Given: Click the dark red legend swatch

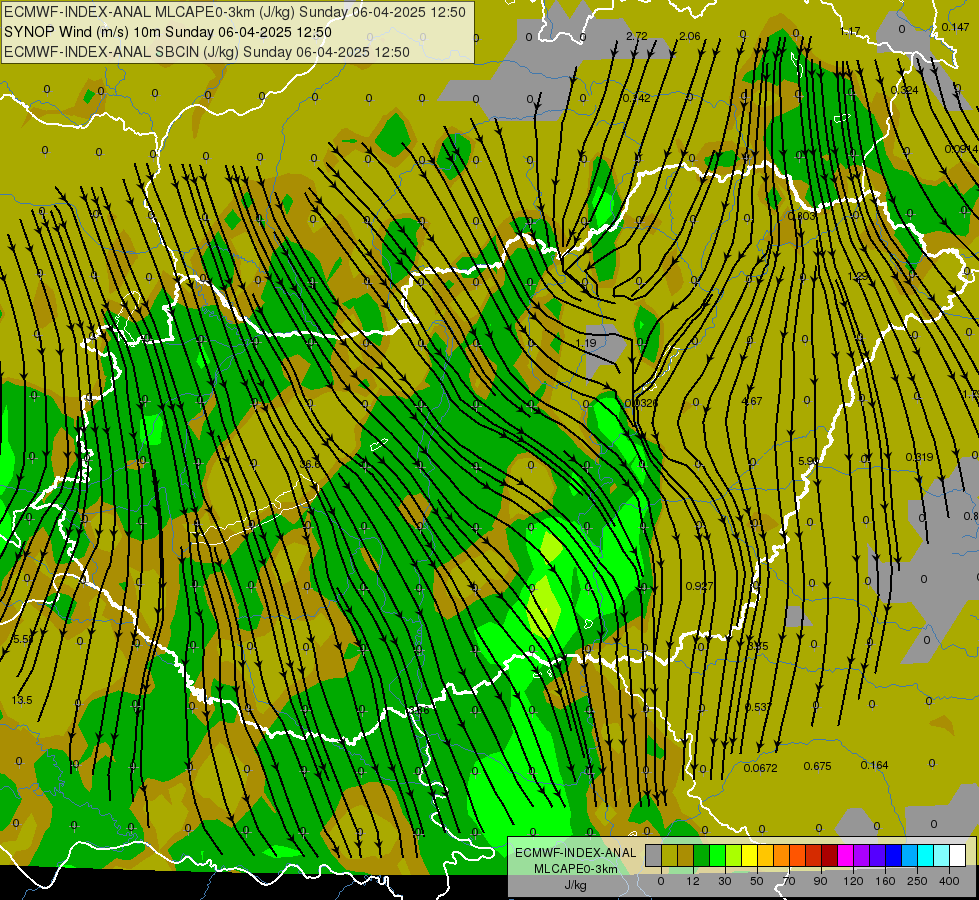Looking at the screenshot, I should click(829, 856).
